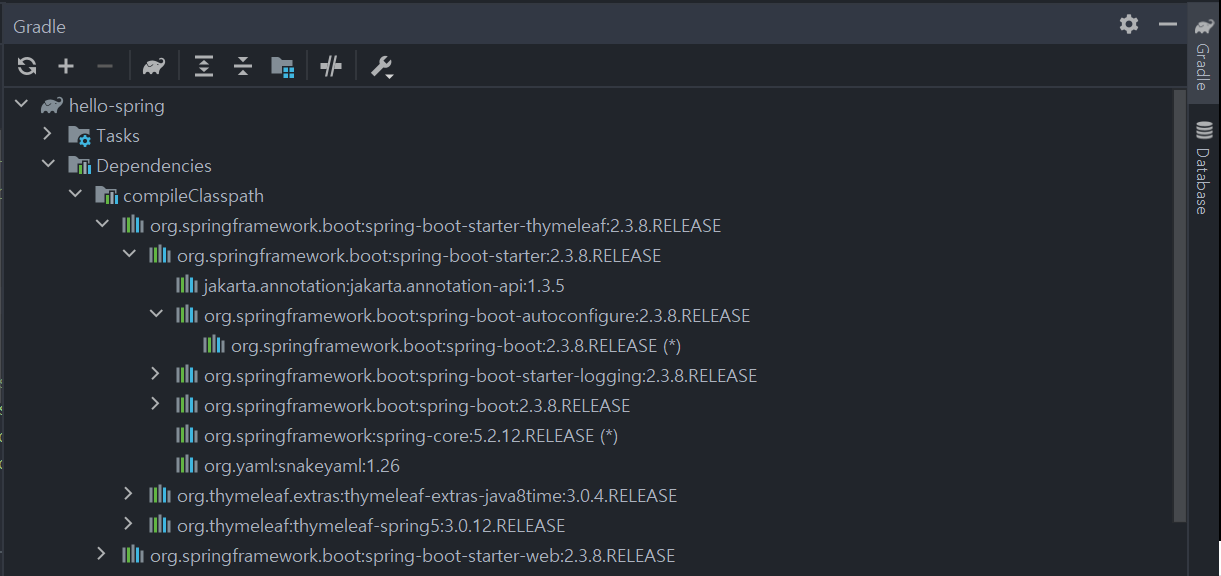Open the Database side tab

[x=1204, y=167]
